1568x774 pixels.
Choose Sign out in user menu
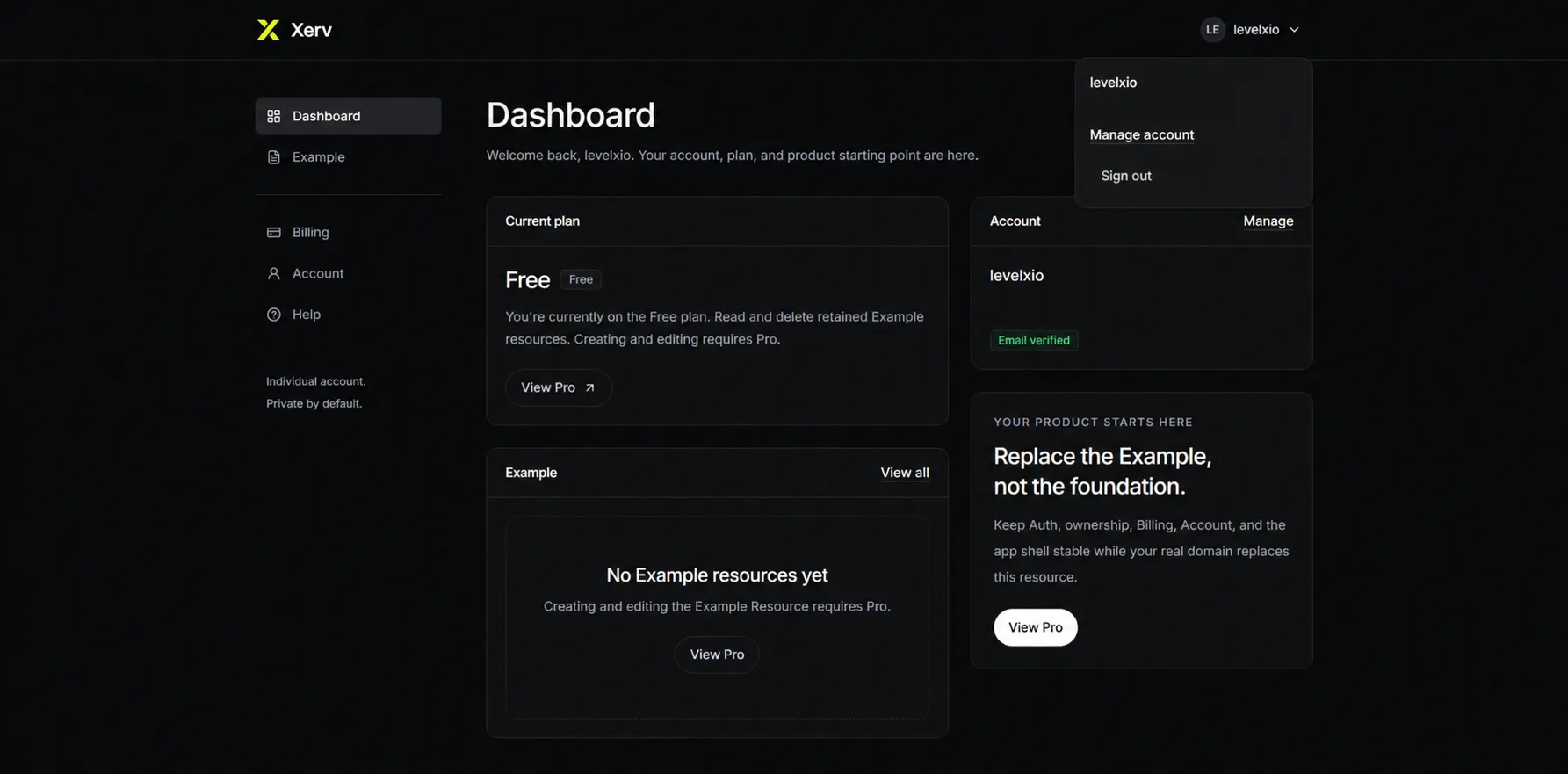[x=1126, y=176]
